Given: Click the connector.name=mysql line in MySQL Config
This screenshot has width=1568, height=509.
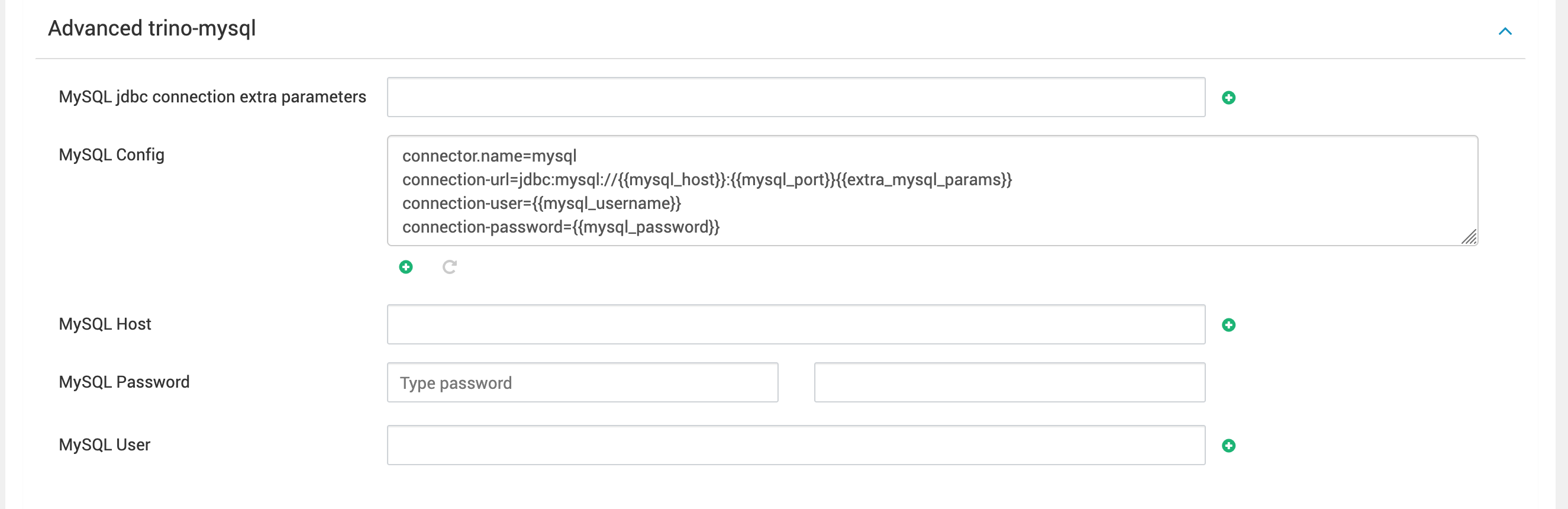Looking at the screenshot, I should pos(489,156).
